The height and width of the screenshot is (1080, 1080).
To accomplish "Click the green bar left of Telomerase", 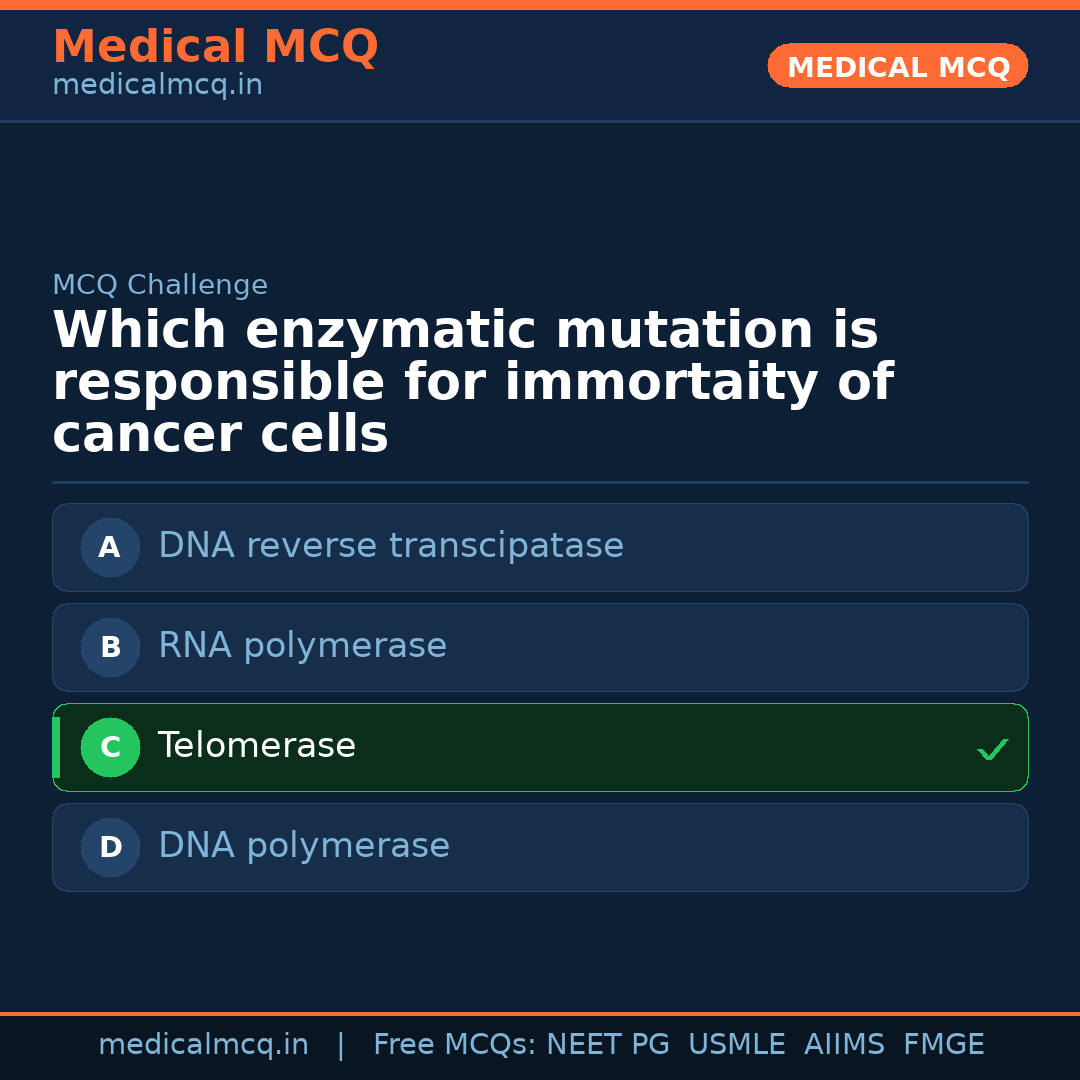I will pyautogui.click(x=56, y=747).
